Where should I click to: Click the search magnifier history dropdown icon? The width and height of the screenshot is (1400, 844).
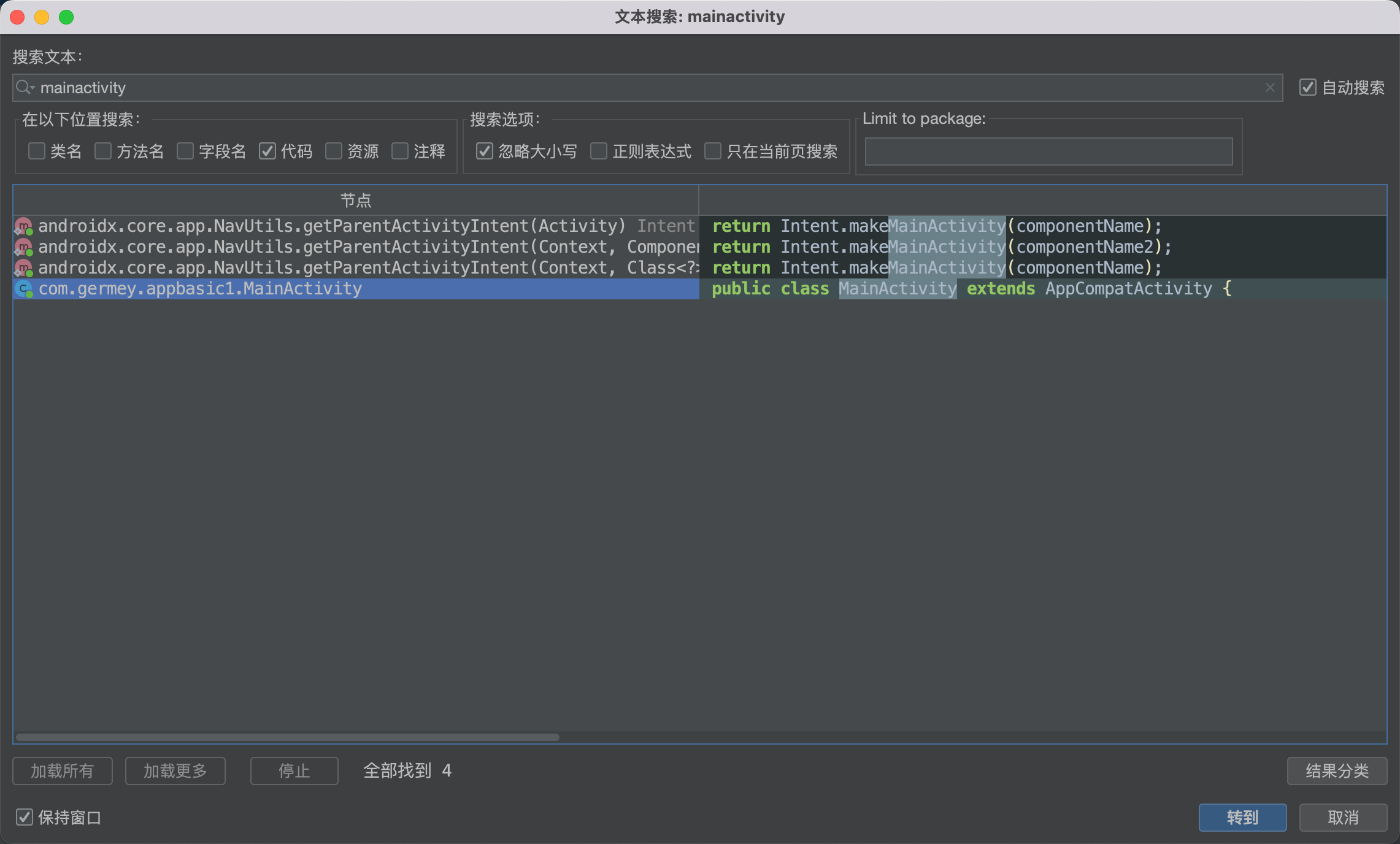(x=25, y=88)
